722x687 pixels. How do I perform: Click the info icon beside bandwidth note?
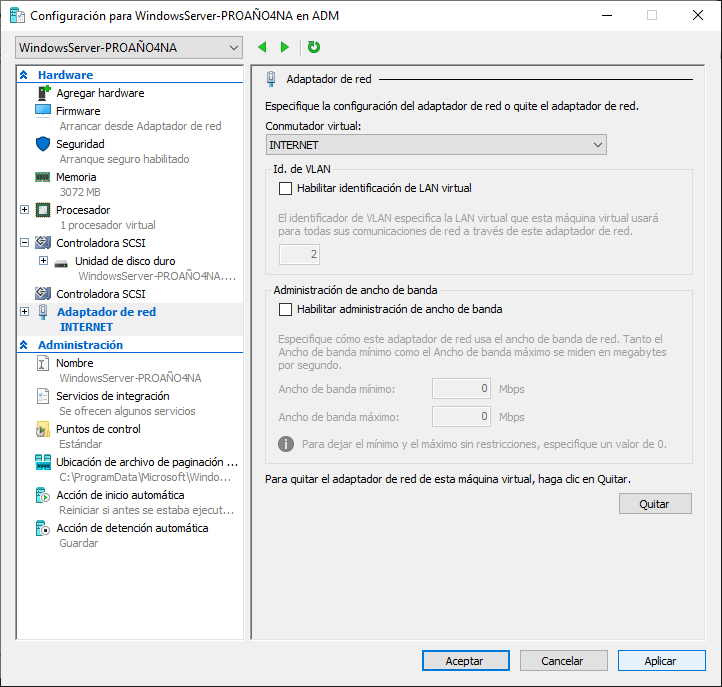[286, 444]
